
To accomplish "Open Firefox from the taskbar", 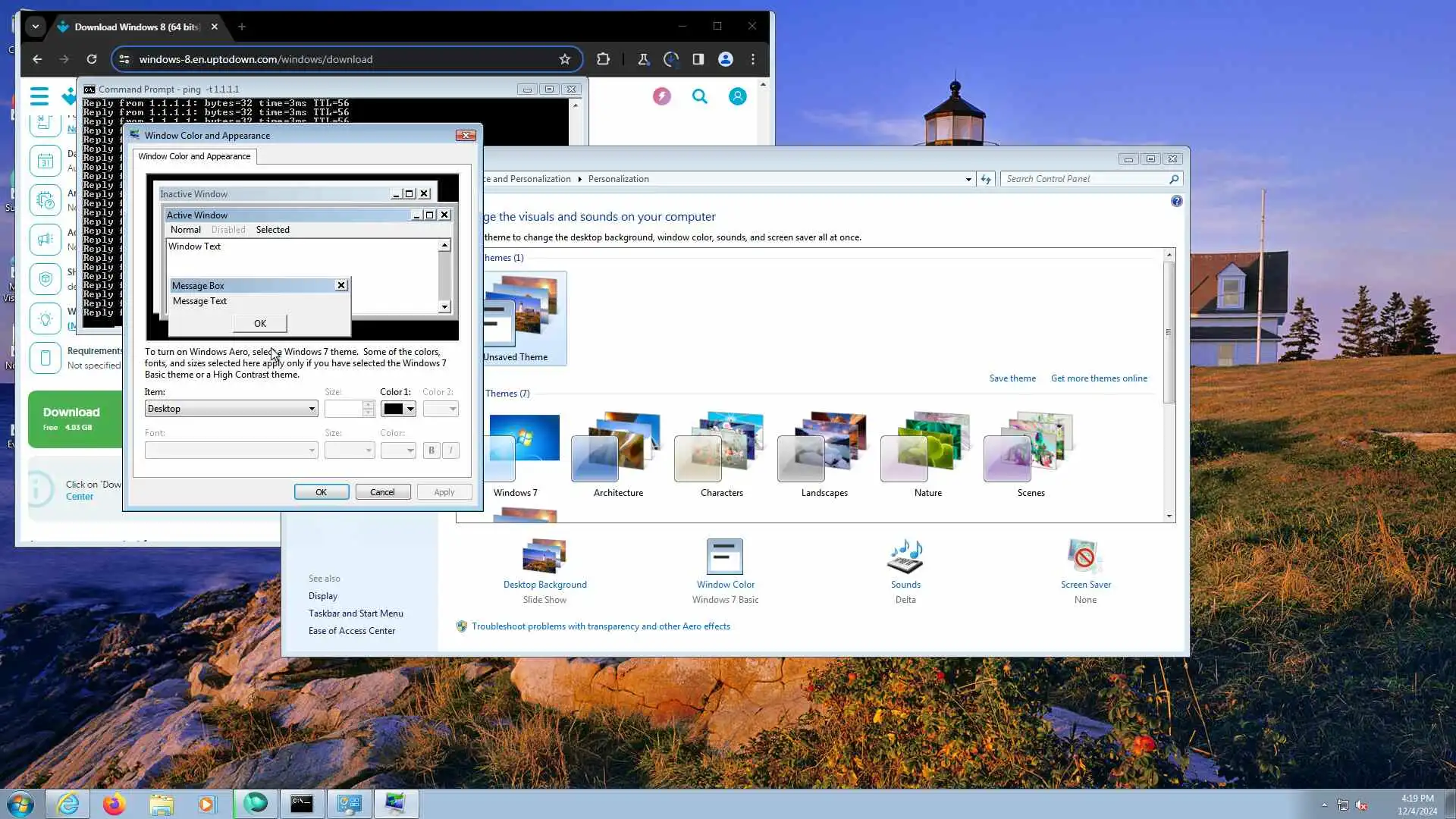I will 115,804.
